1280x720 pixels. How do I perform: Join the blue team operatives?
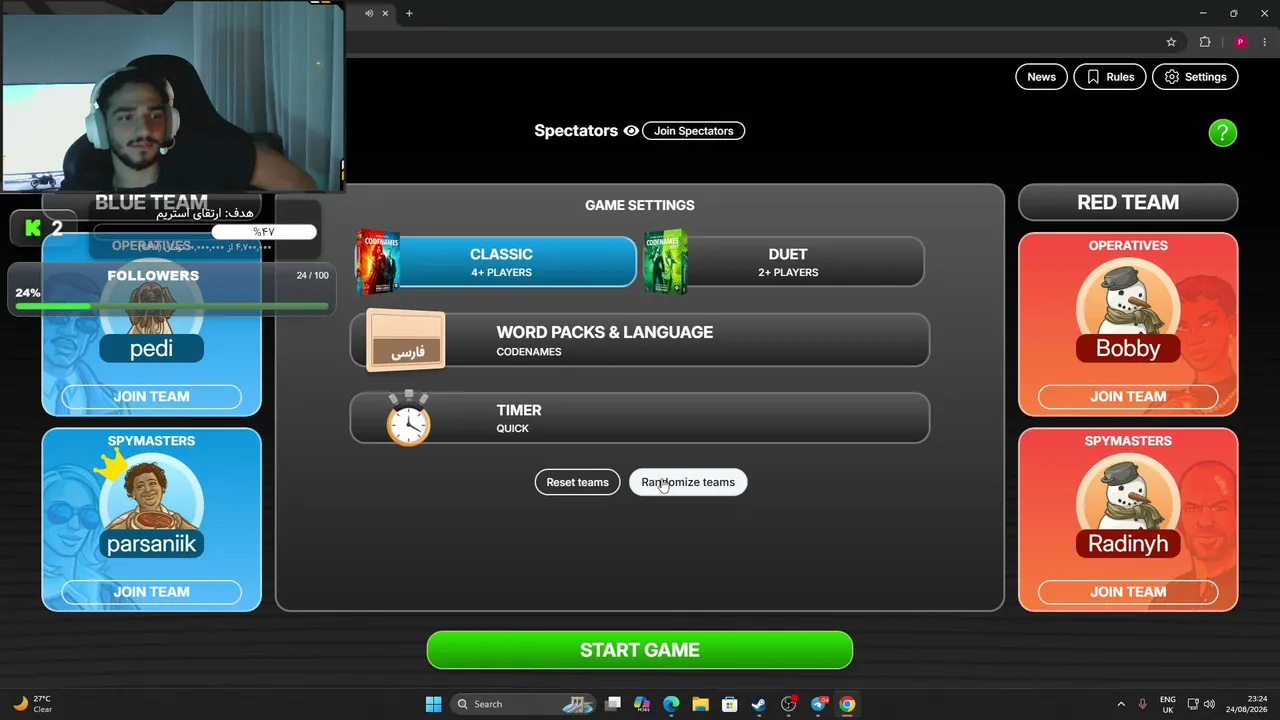coord(151,397)
